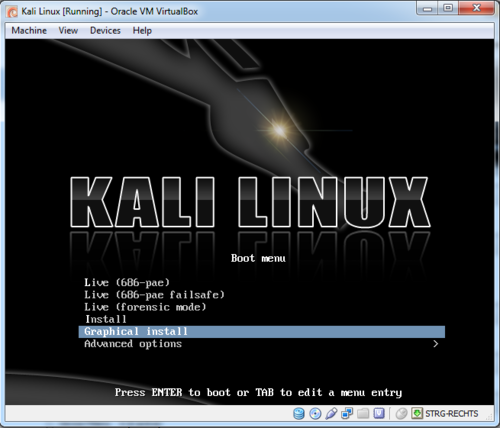
Task: Select the highlighted Graphical install entry
Action: [262, 332]
